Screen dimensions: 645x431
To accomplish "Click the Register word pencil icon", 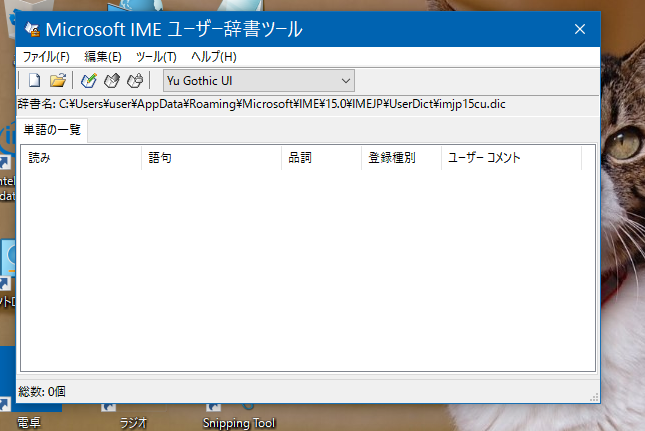I will coord(88,81).
